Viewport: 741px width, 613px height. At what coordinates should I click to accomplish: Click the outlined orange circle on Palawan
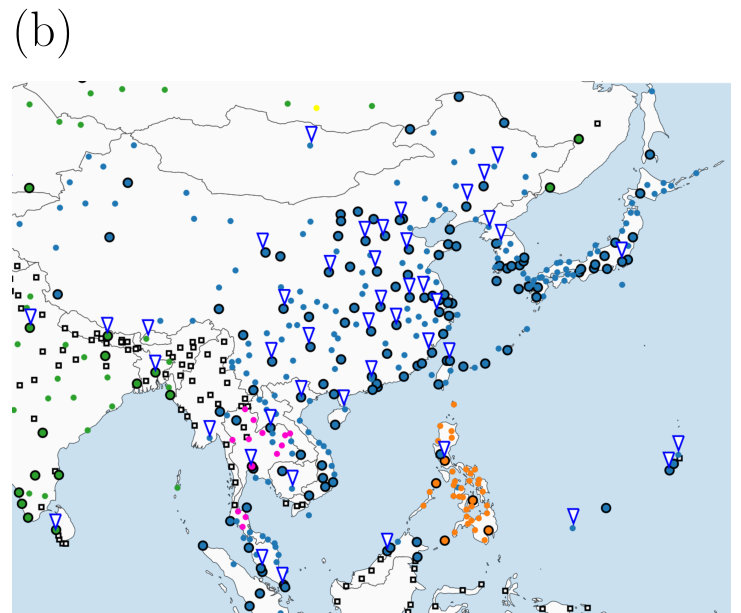click(x=436, y=483)
